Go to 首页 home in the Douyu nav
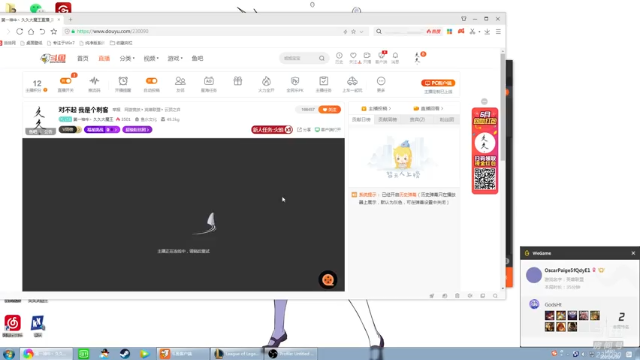 (83, 58)
